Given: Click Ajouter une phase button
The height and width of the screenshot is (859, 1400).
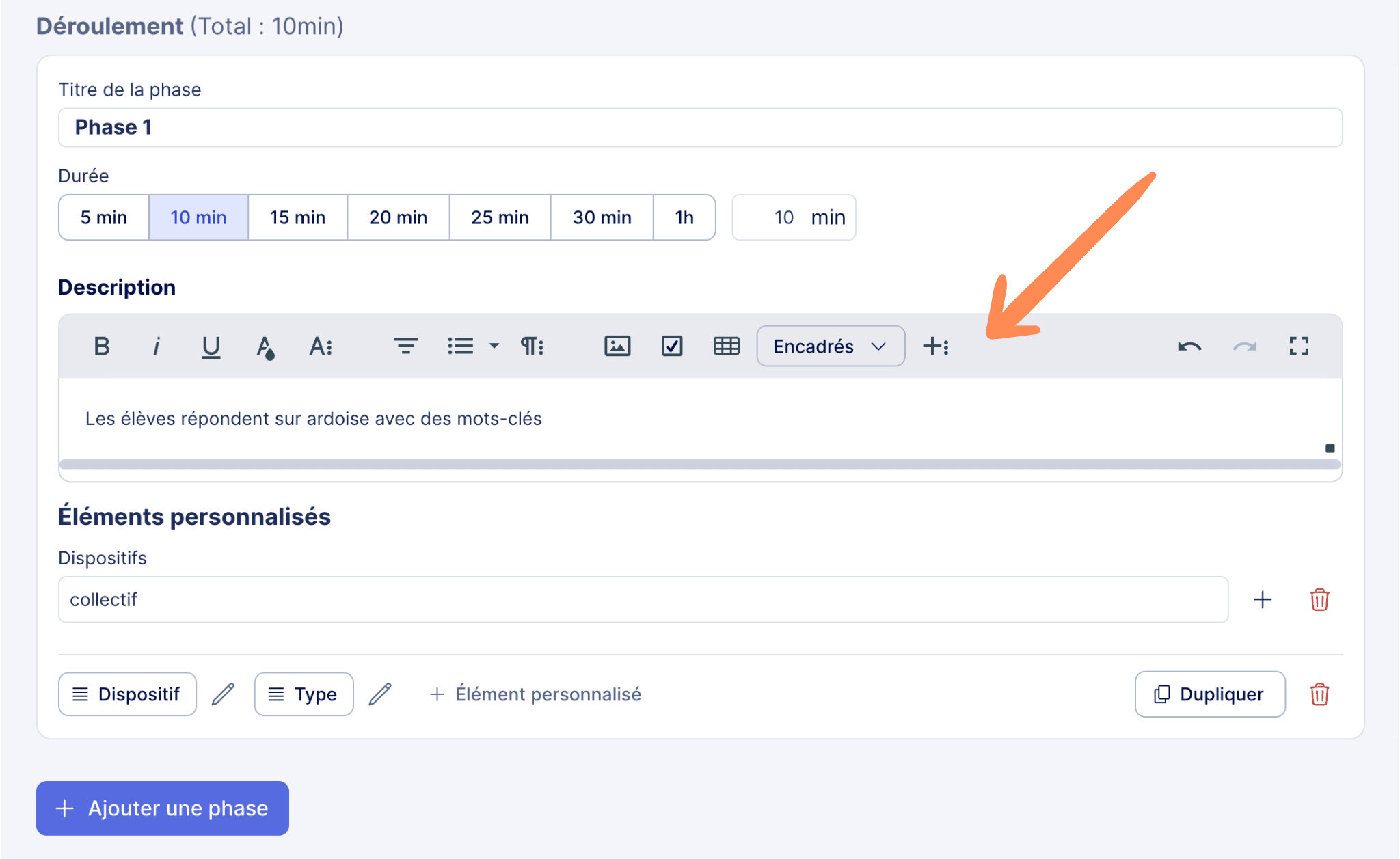Looking at the screenshot, I should pyautogui.click(x=163, y=808).
